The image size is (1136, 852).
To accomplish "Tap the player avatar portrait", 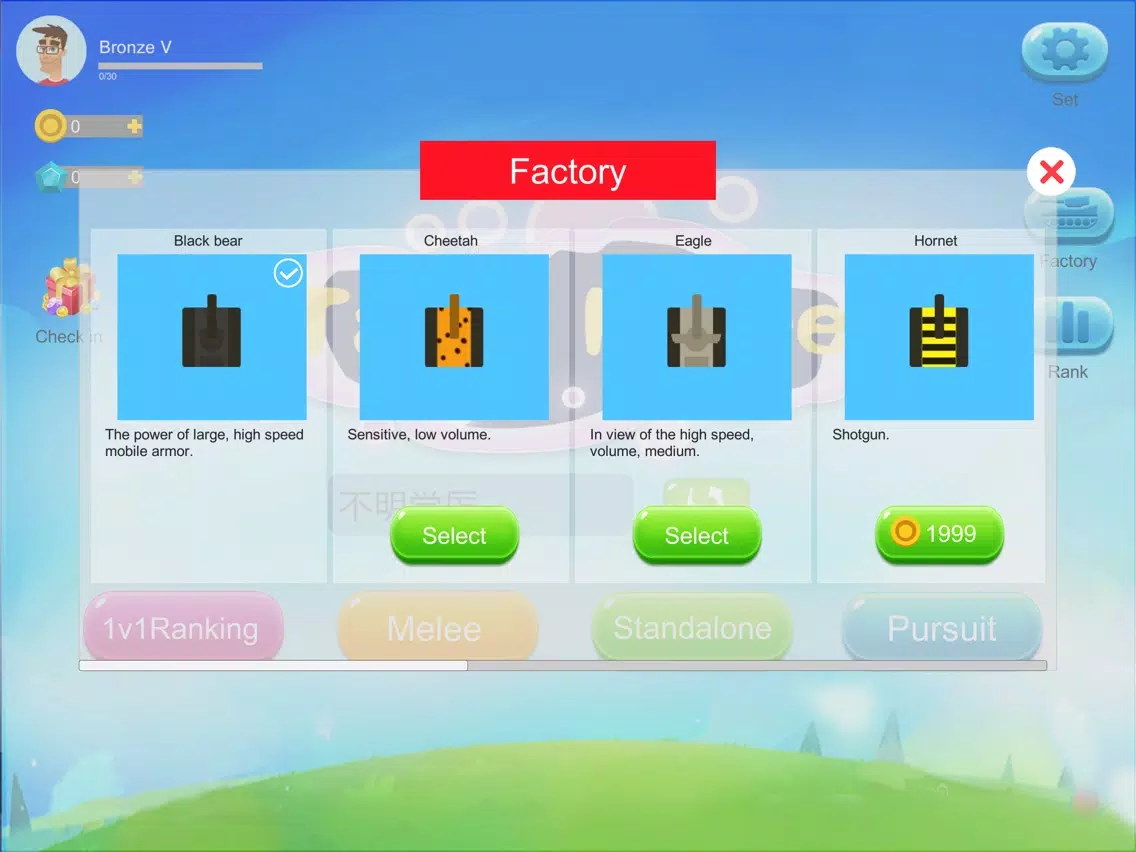I will tap(51, 51).
